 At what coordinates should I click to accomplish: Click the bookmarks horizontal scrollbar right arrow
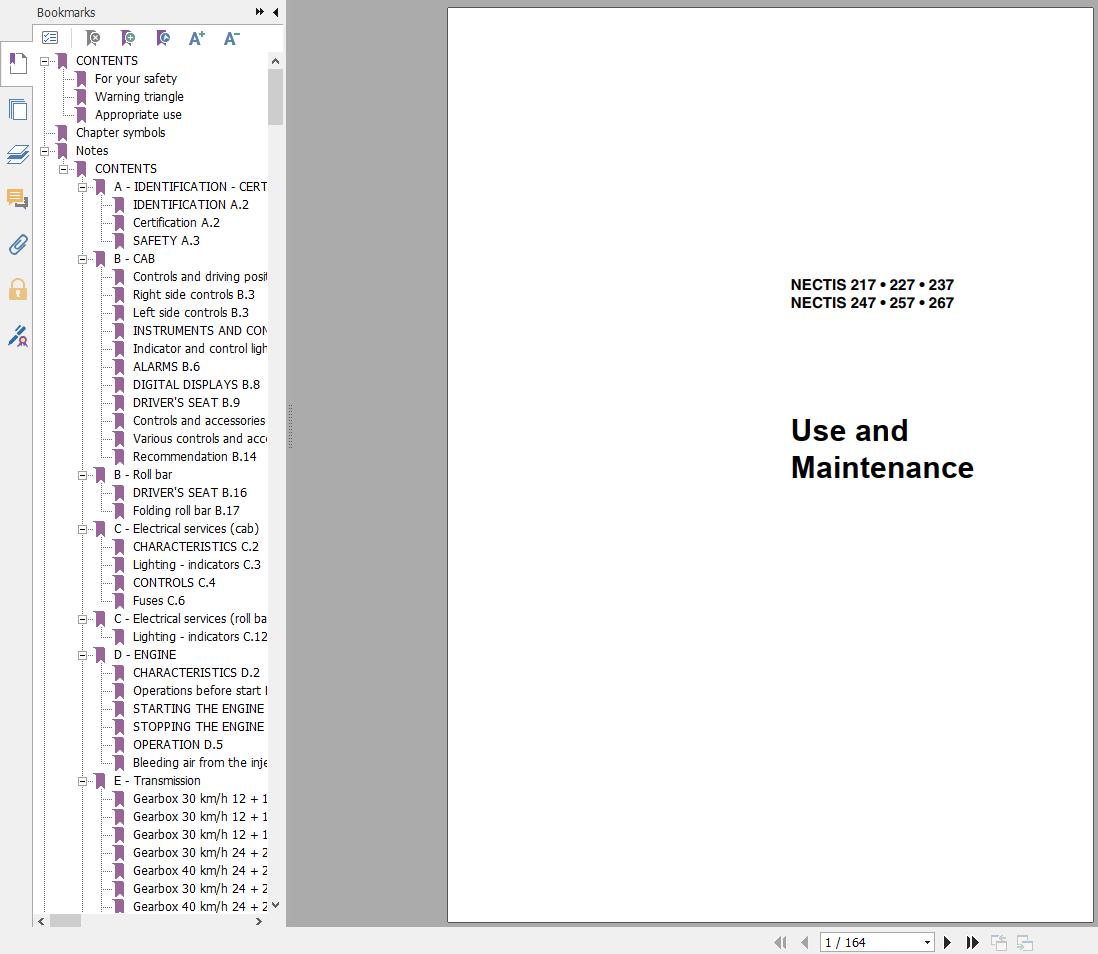[x=259, y=921]
